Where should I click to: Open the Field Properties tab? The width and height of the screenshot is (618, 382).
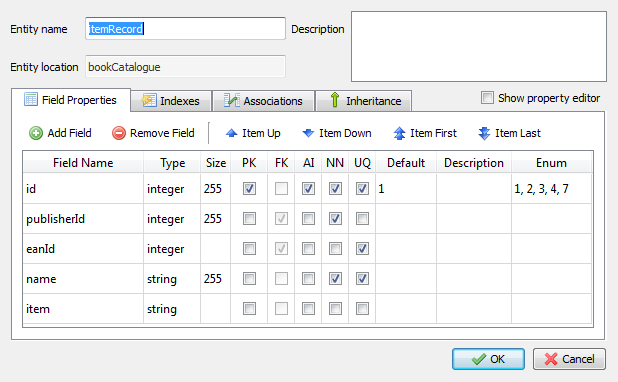point(71,100)
